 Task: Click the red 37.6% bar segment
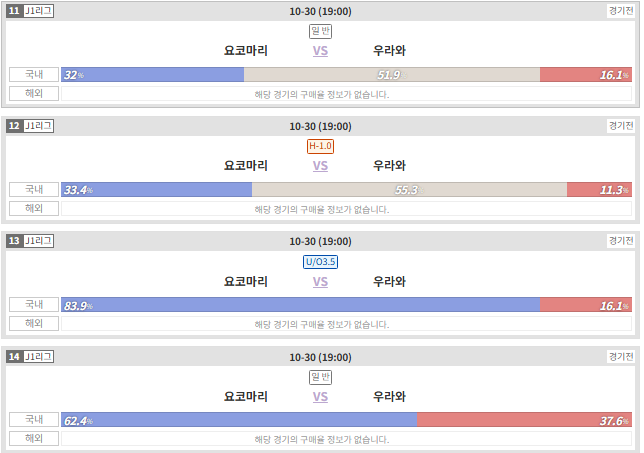[x=524, y=420]
